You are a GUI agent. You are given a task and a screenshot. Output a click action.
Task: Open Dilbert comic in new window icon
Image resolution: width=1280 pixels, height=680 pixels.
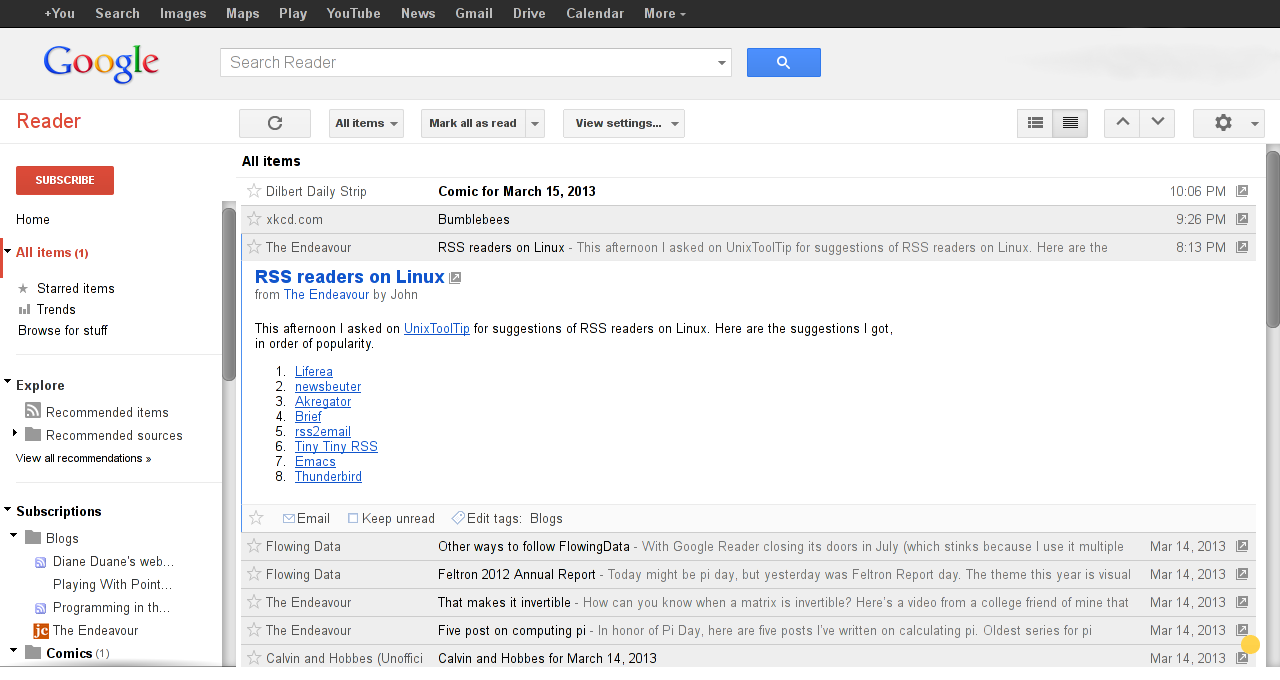tap(1242, 191)
